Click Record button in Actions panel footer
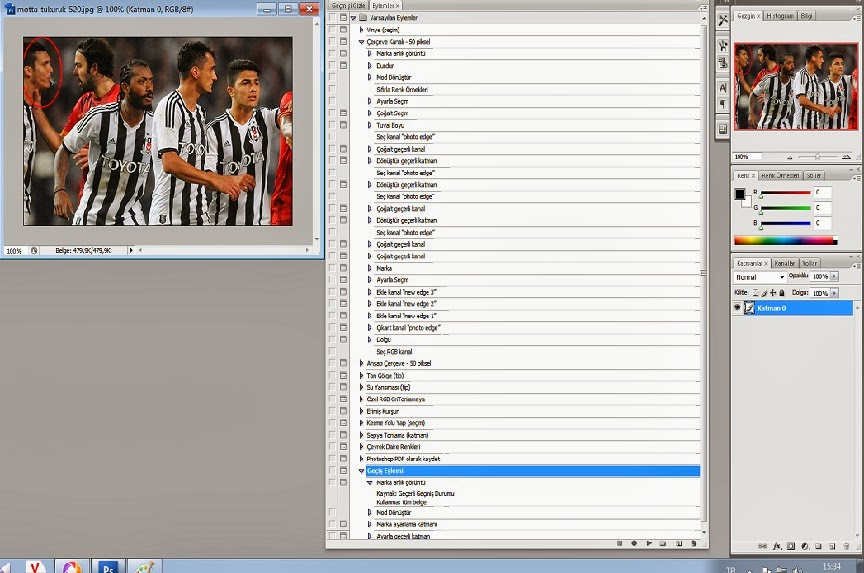 (x=634, y=543)
